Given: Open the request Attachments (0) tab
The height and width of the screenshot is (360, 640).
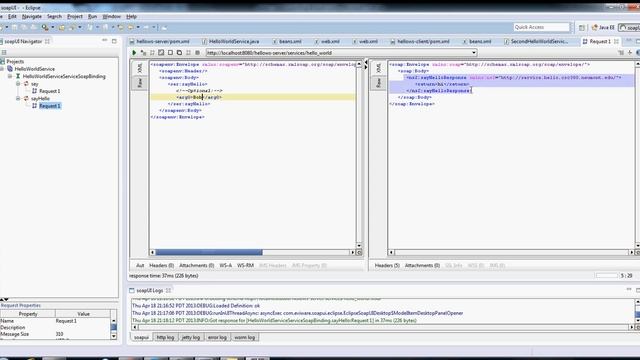Looking at the screenshot, I should coord(196,265).
